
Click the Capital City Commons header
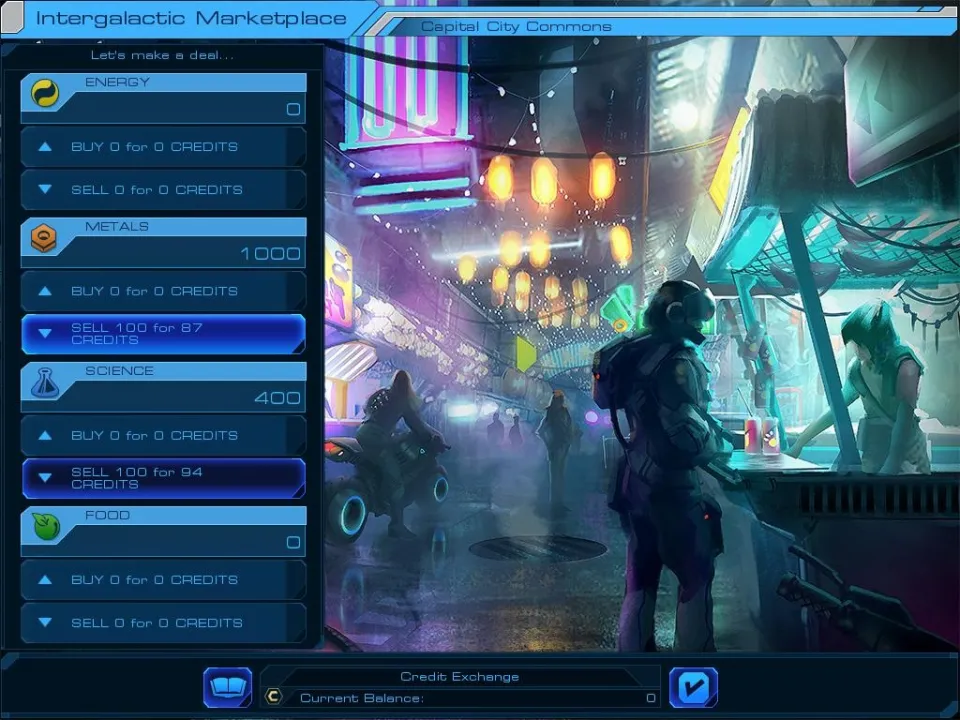tap(516, 26)
